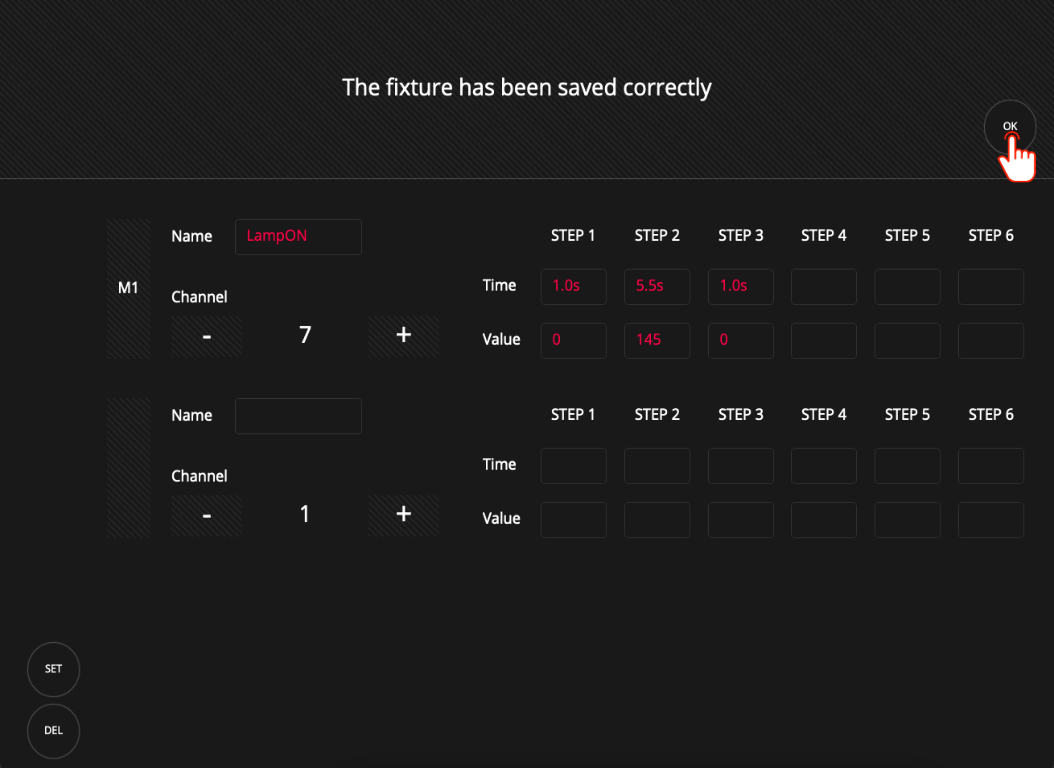Image resolution: width=1054 pixels, height=768 pixels.
Task: Click 'The fixture has been saved correctly' message
Action: [x=526, y=88]
